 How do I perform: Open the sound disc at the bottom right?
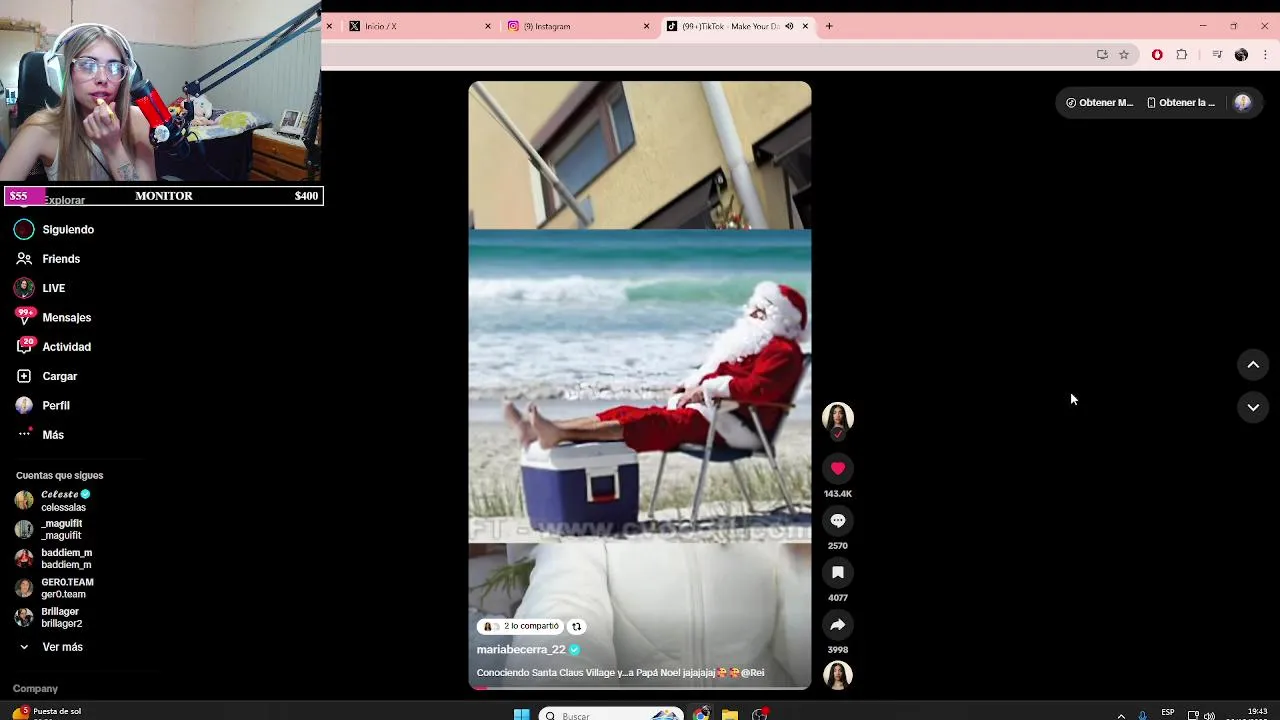click(838, 675)
